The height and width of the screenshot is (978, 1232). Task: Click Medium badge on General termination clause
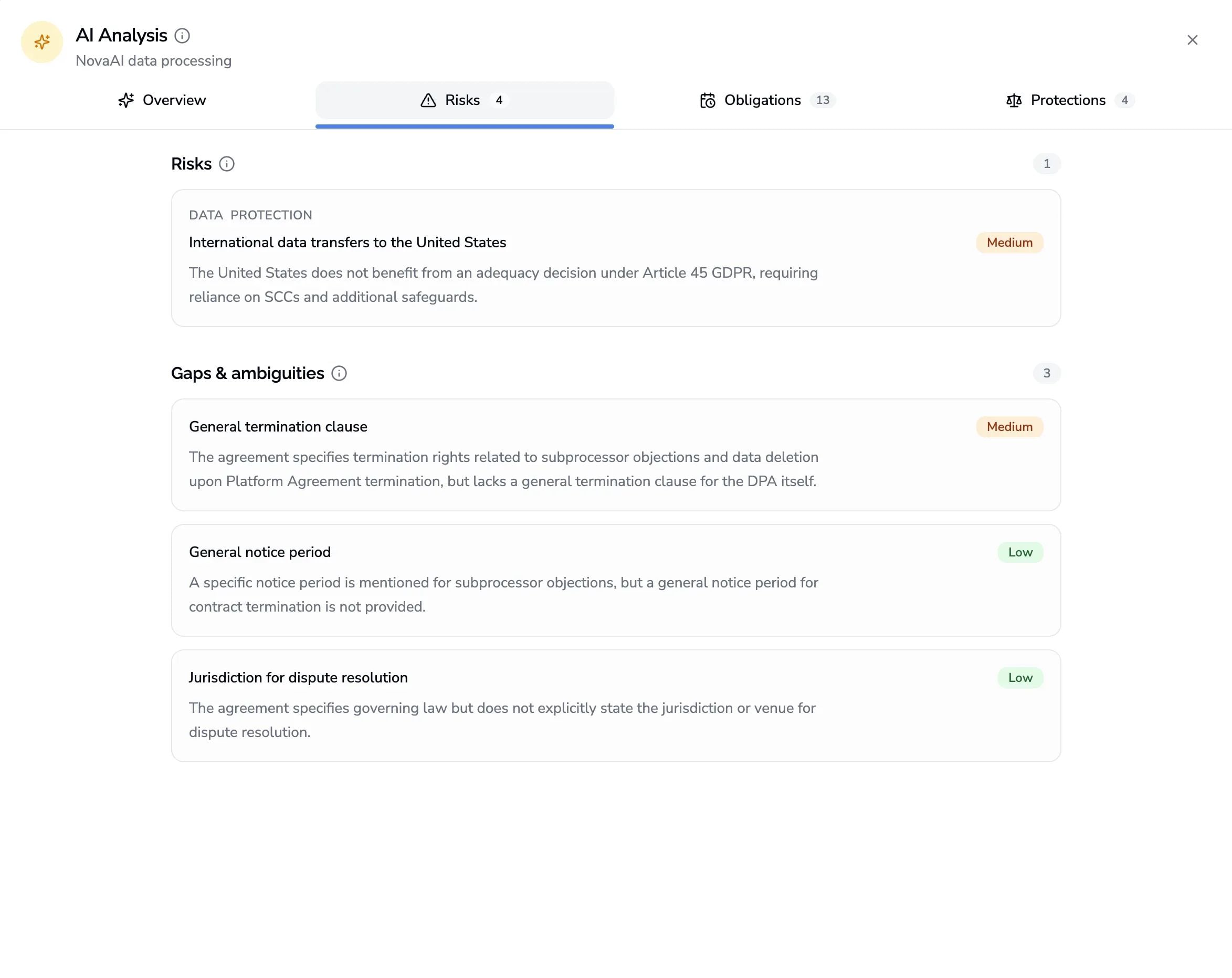(x=1009, y=427)
